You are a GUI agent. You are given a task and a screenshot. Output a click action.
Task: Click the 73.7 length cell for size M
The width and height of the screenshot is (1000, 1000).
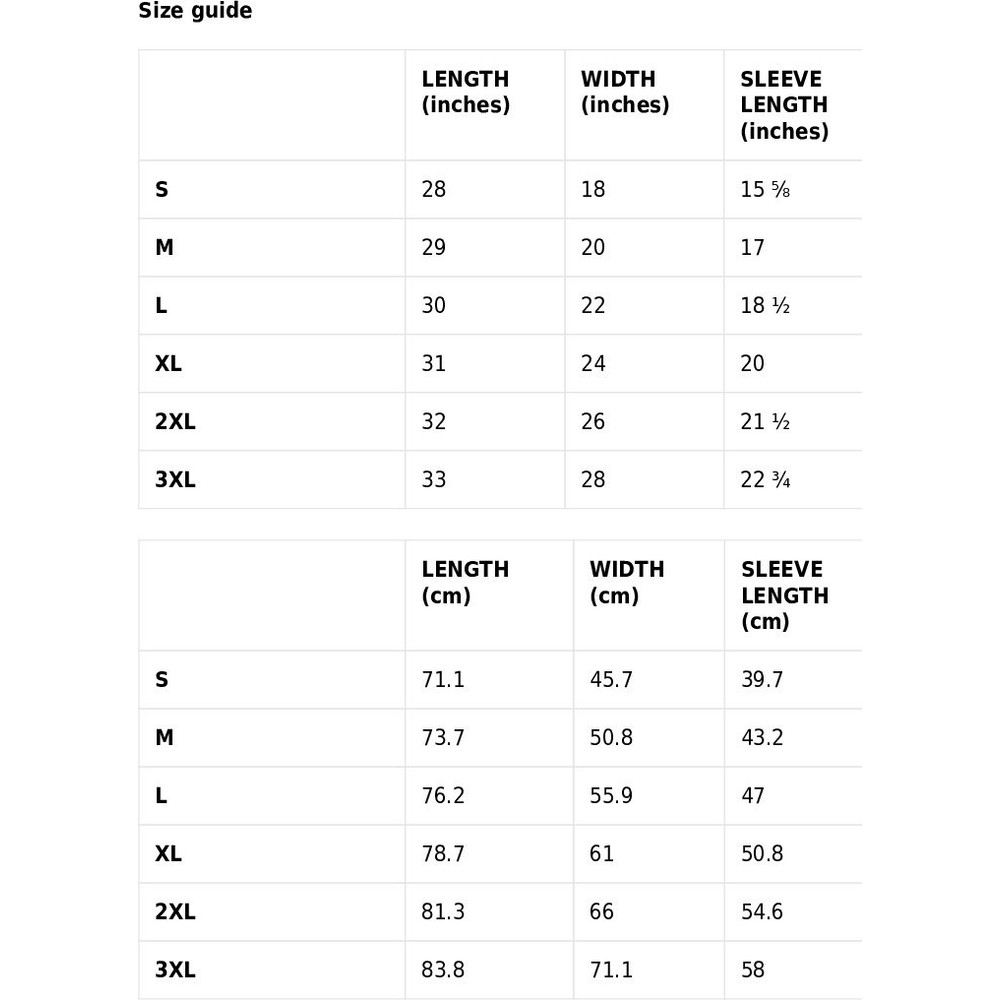click(443, 738)
